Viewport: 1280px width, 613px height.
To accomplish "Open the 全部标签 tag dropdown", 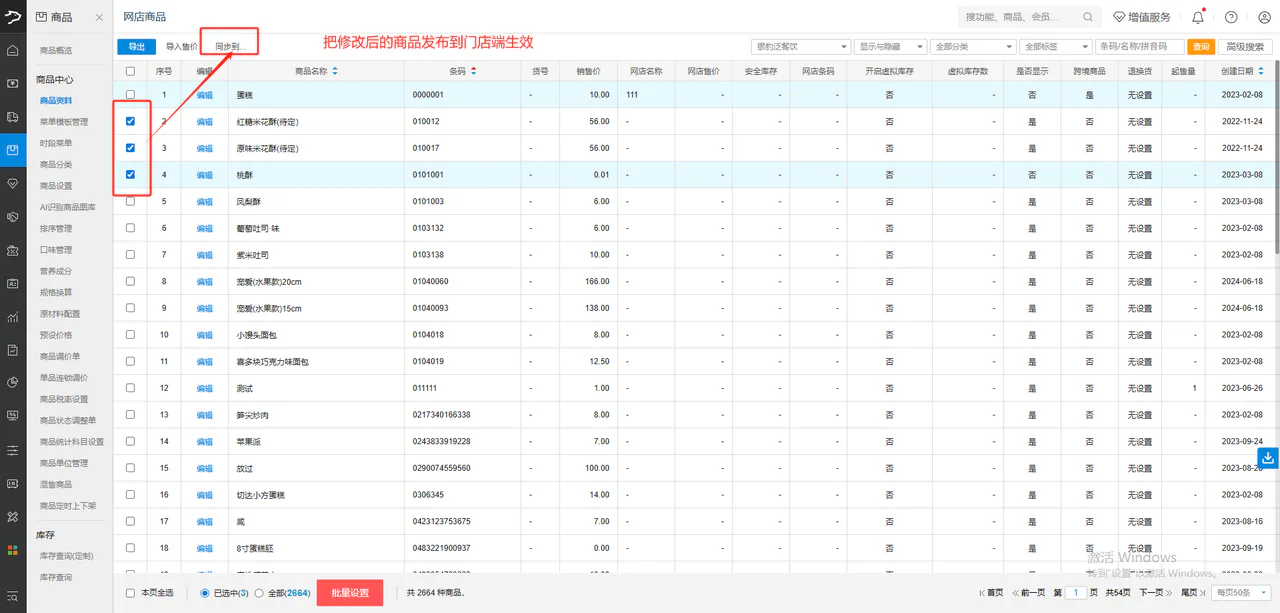I will click(1056, 47).
